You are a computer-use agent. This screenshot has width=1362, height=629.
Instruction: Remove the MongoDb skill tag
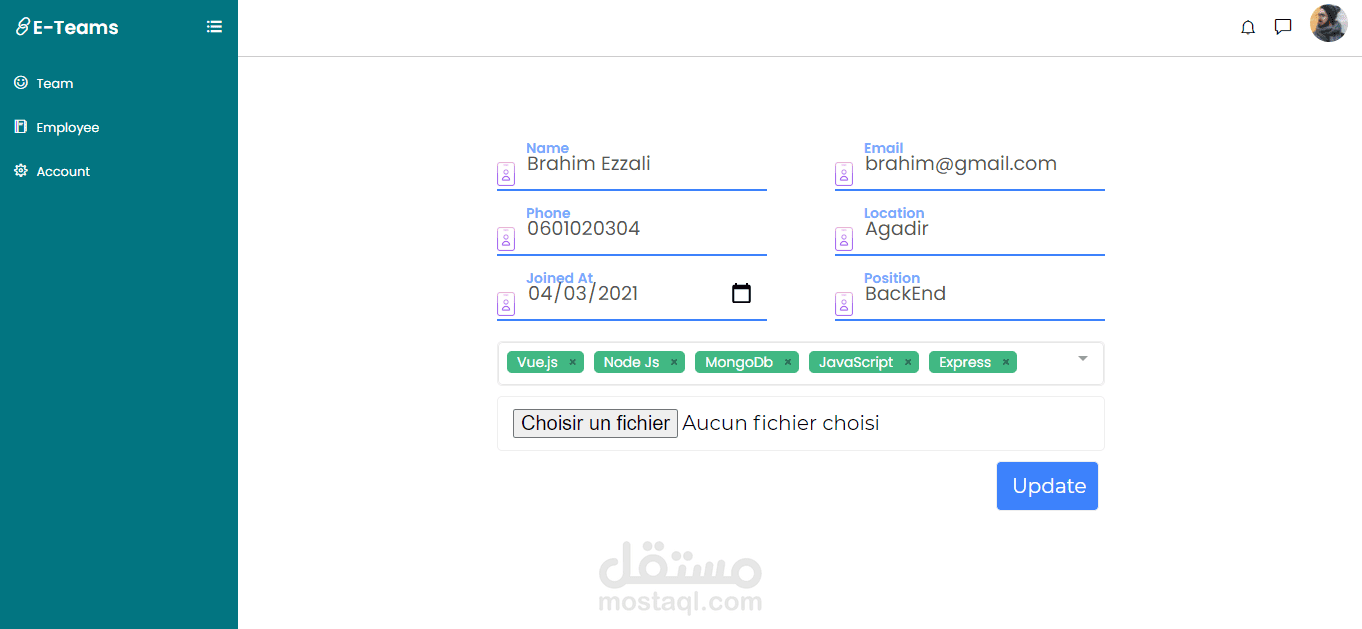click(788, 362)
